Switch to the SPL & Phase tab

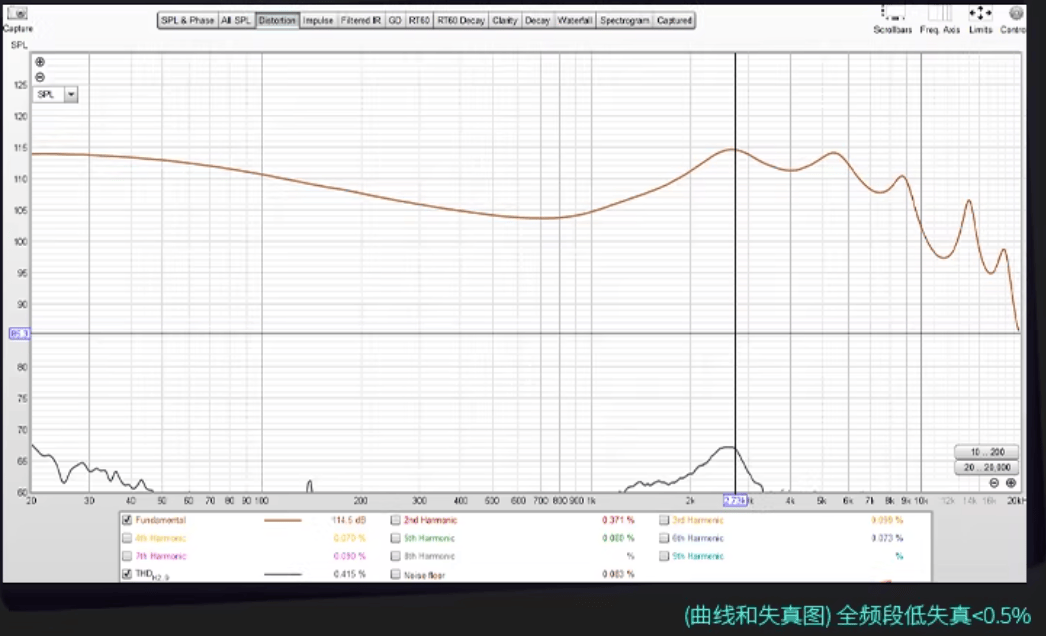(187, 21)
